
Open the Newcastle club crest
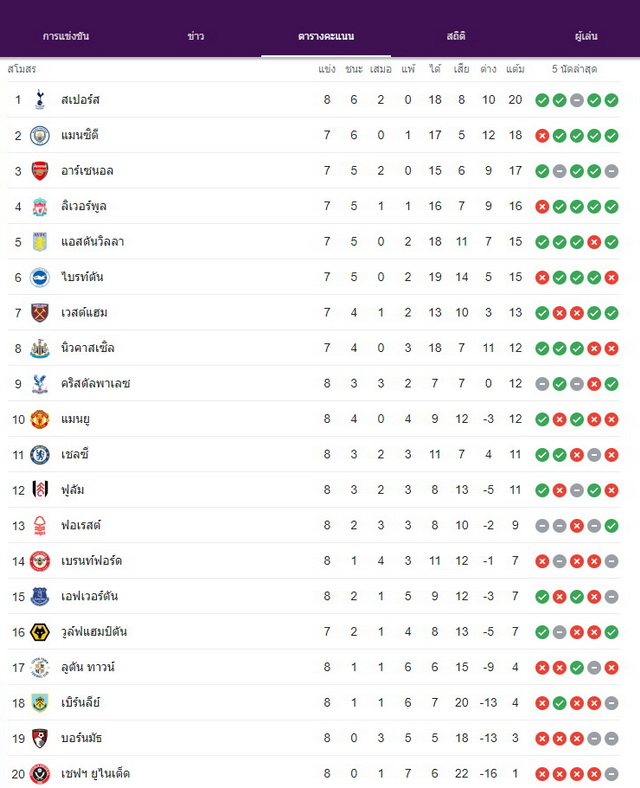[40, 348]
